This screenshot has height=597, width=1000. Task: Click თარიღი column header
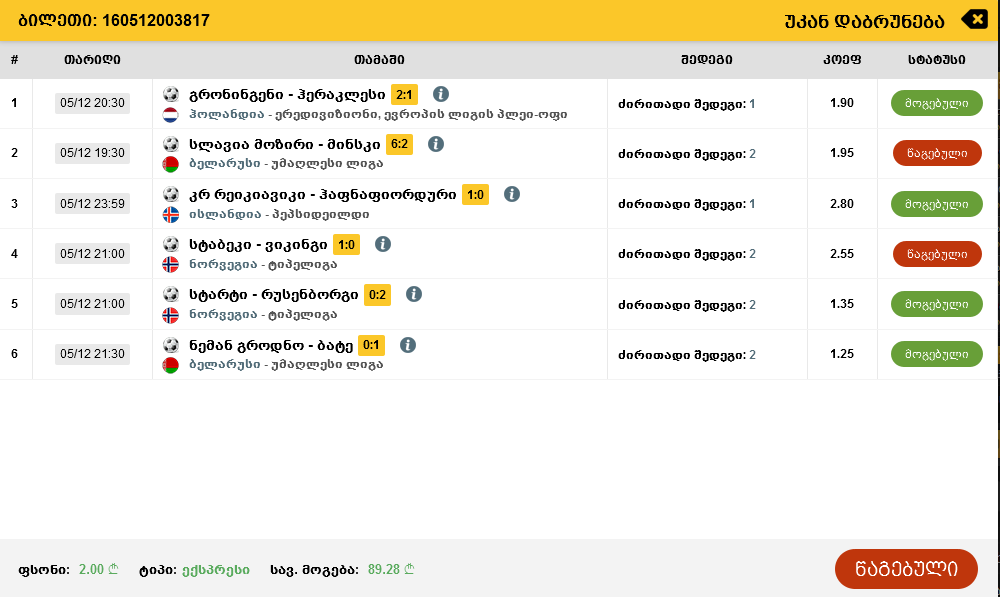pos(92,60)
